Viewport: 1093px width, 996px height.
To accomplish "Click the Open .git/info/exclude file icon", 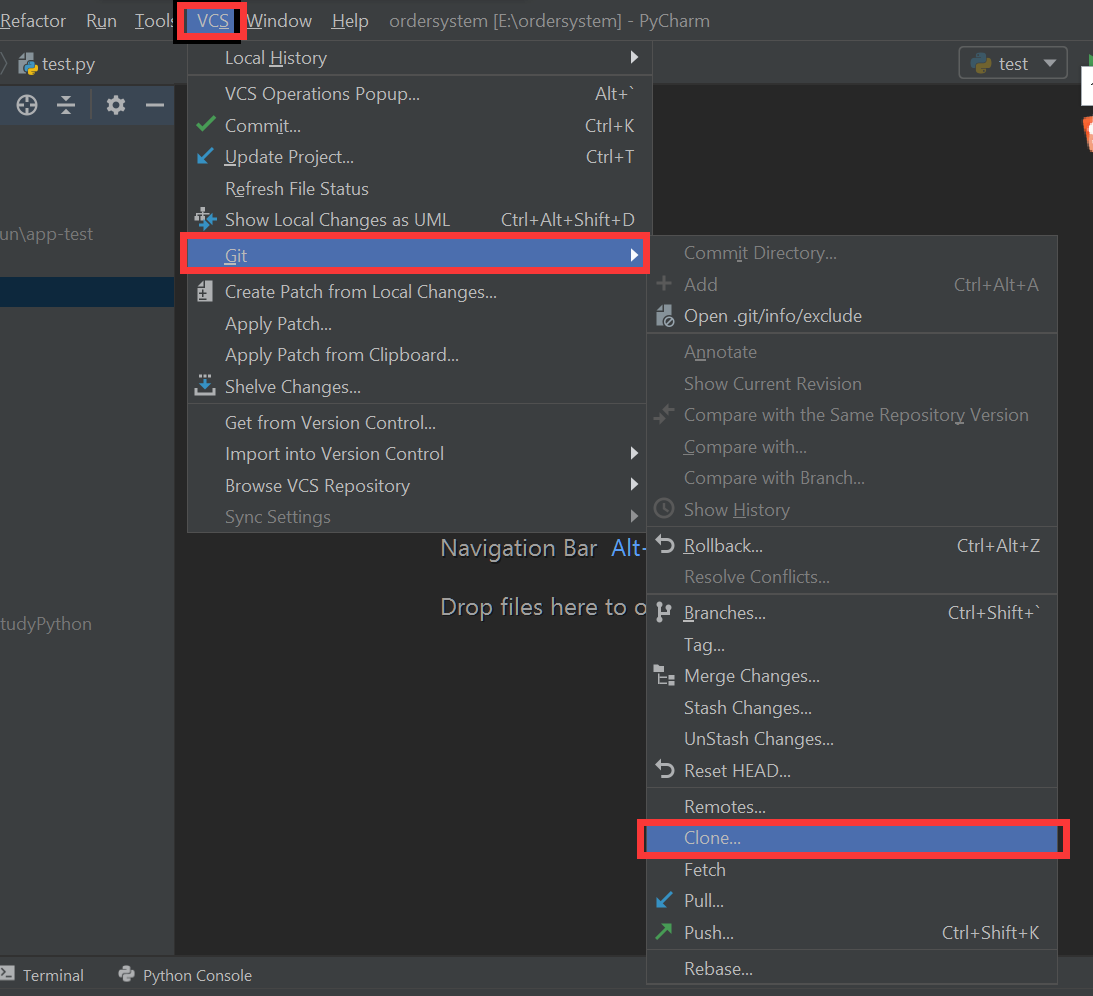I will (665, 316).
